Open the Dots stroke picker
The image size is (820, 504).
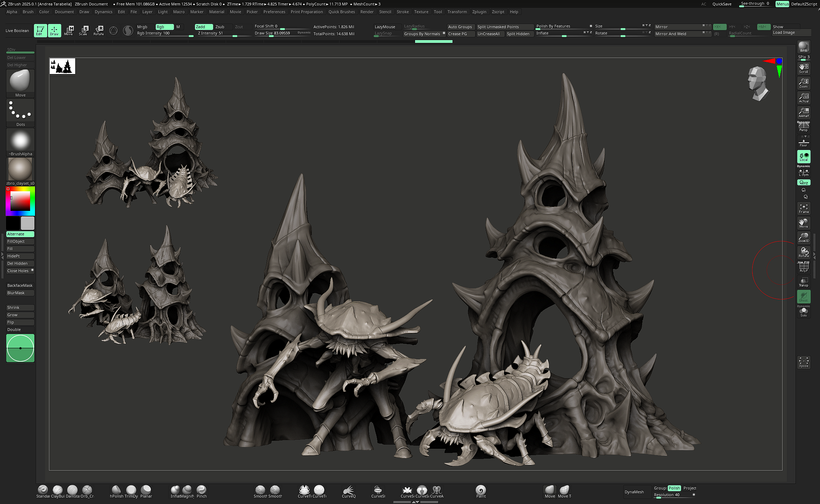[x=20, y=111]
